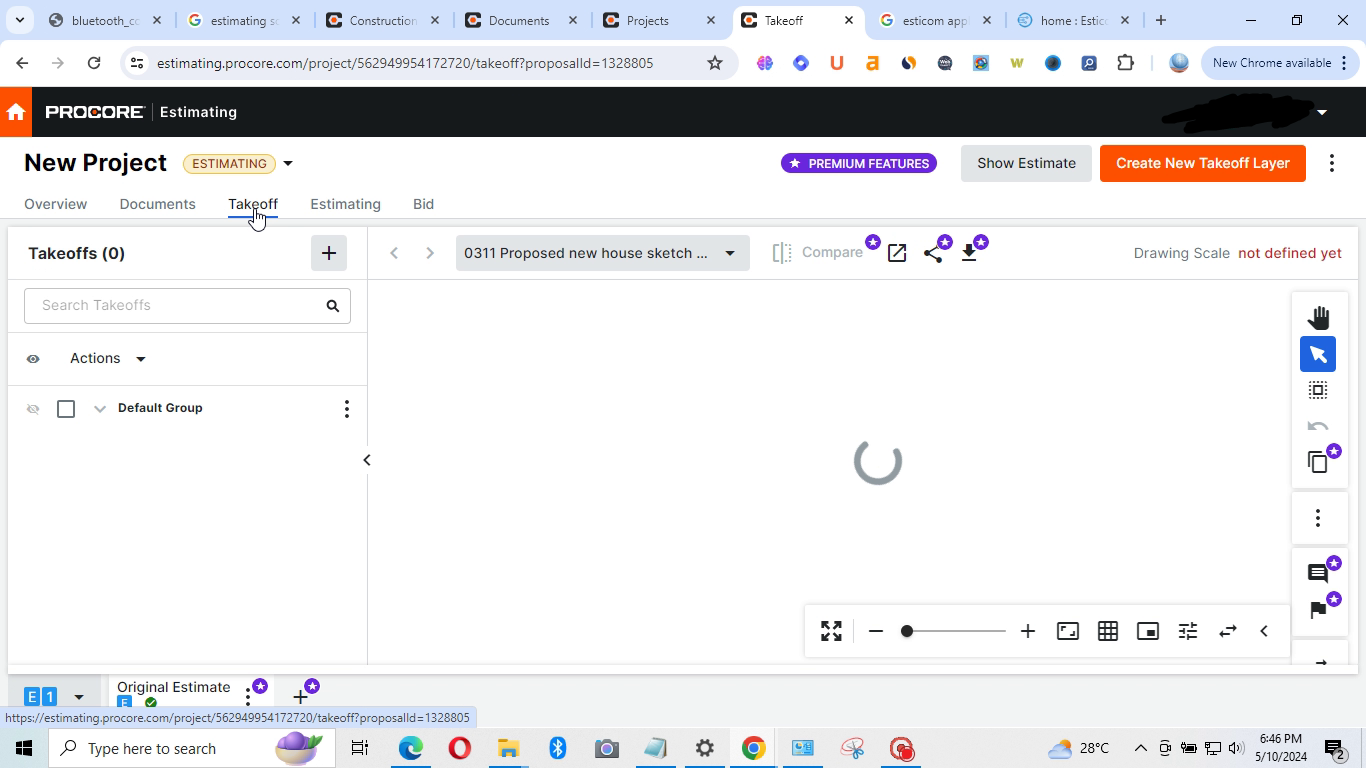The height and width of the screenshot is (768, 1366).
Task: Switch to the Estimating tab
Action: (x=345, y=204)
